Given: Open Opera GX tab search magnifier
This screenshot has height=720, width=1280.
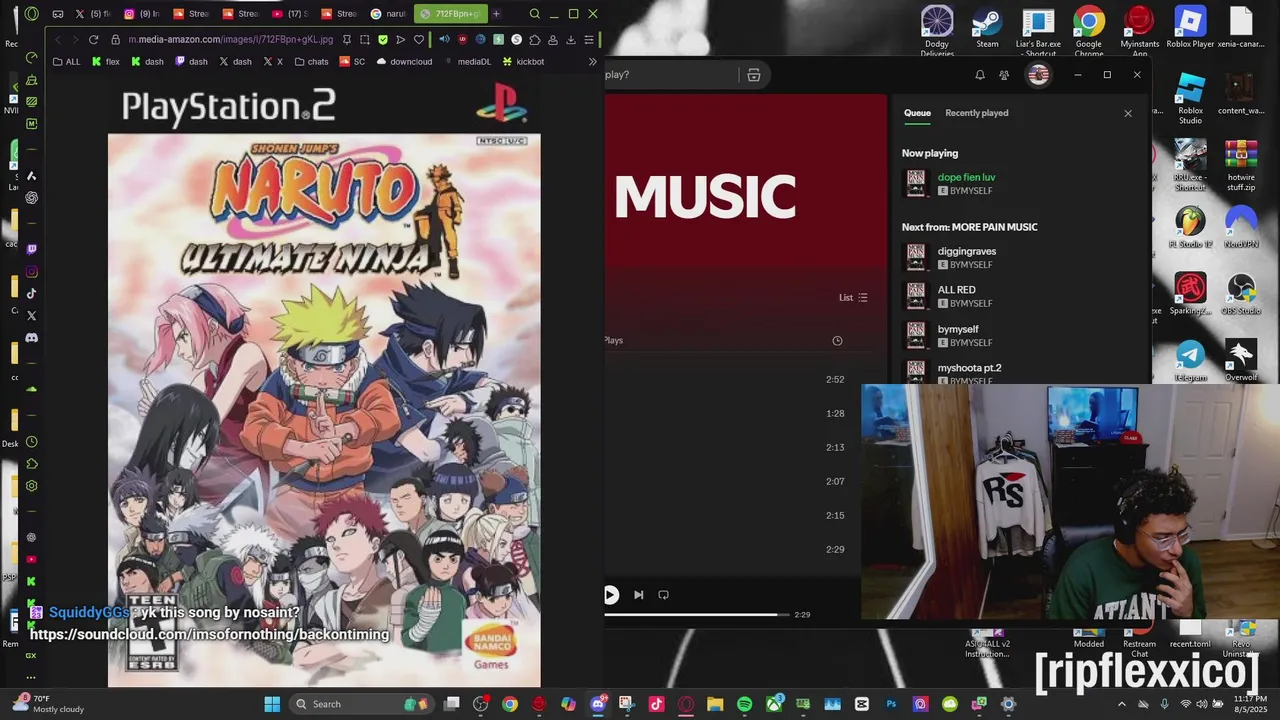Looking at the screenshot, I should tap(534, 14).
